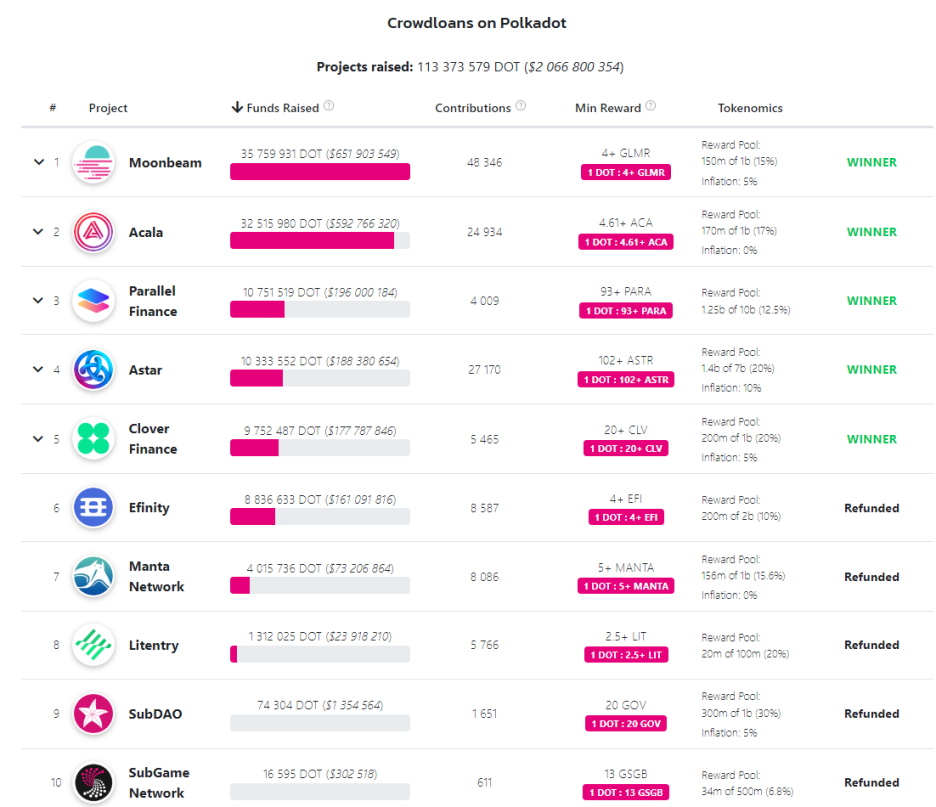Click the 1 DOT : 20+ CLV badge
Viewport: 936px width, 807px height.
click(x=626, y=448)
